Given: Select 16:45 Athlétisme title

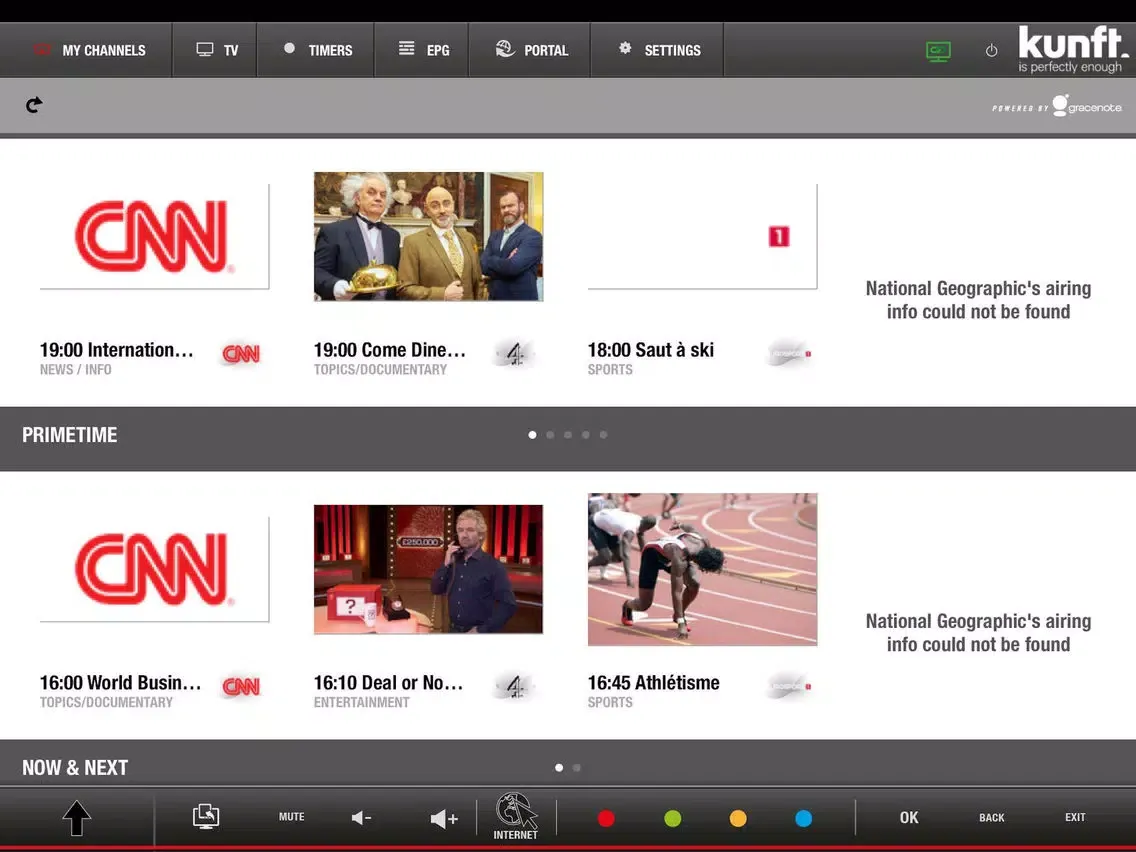Looking at the screenshot, I should point(653,682).
